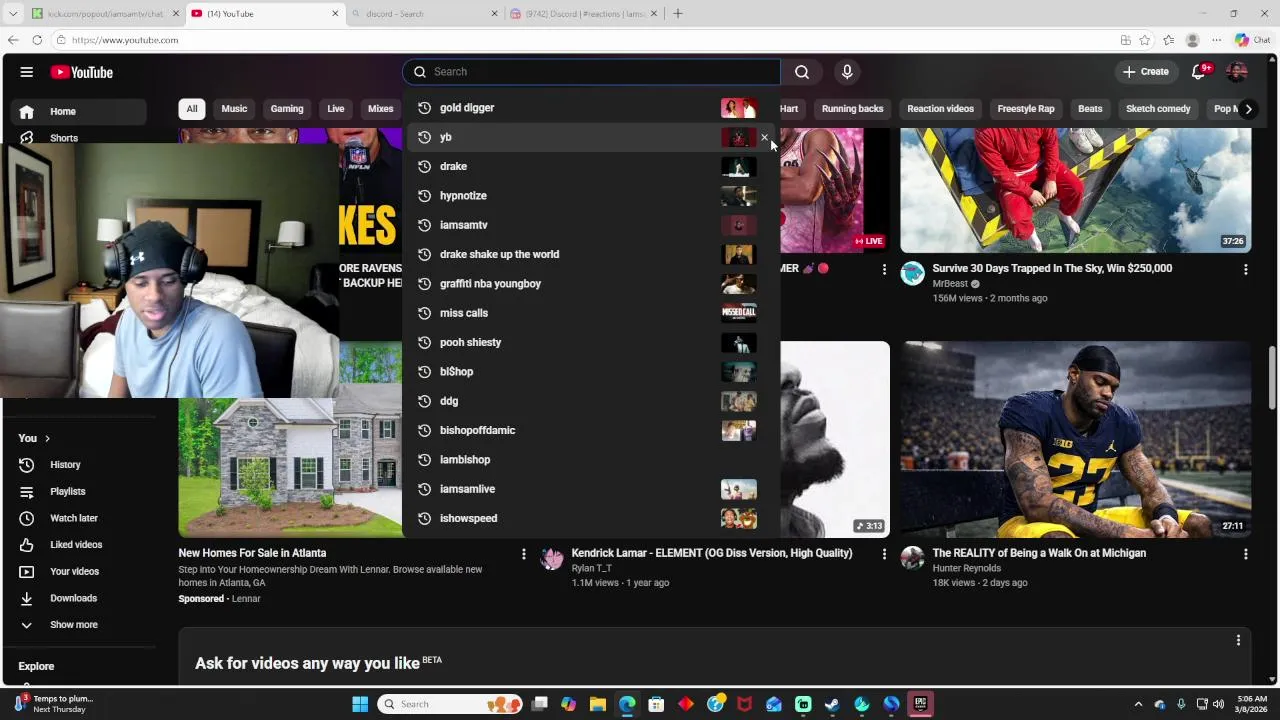The width and height of the screenshot is (1280, 720).
Task: Open the notifications bell
Action: click(x=1199, y=72)
